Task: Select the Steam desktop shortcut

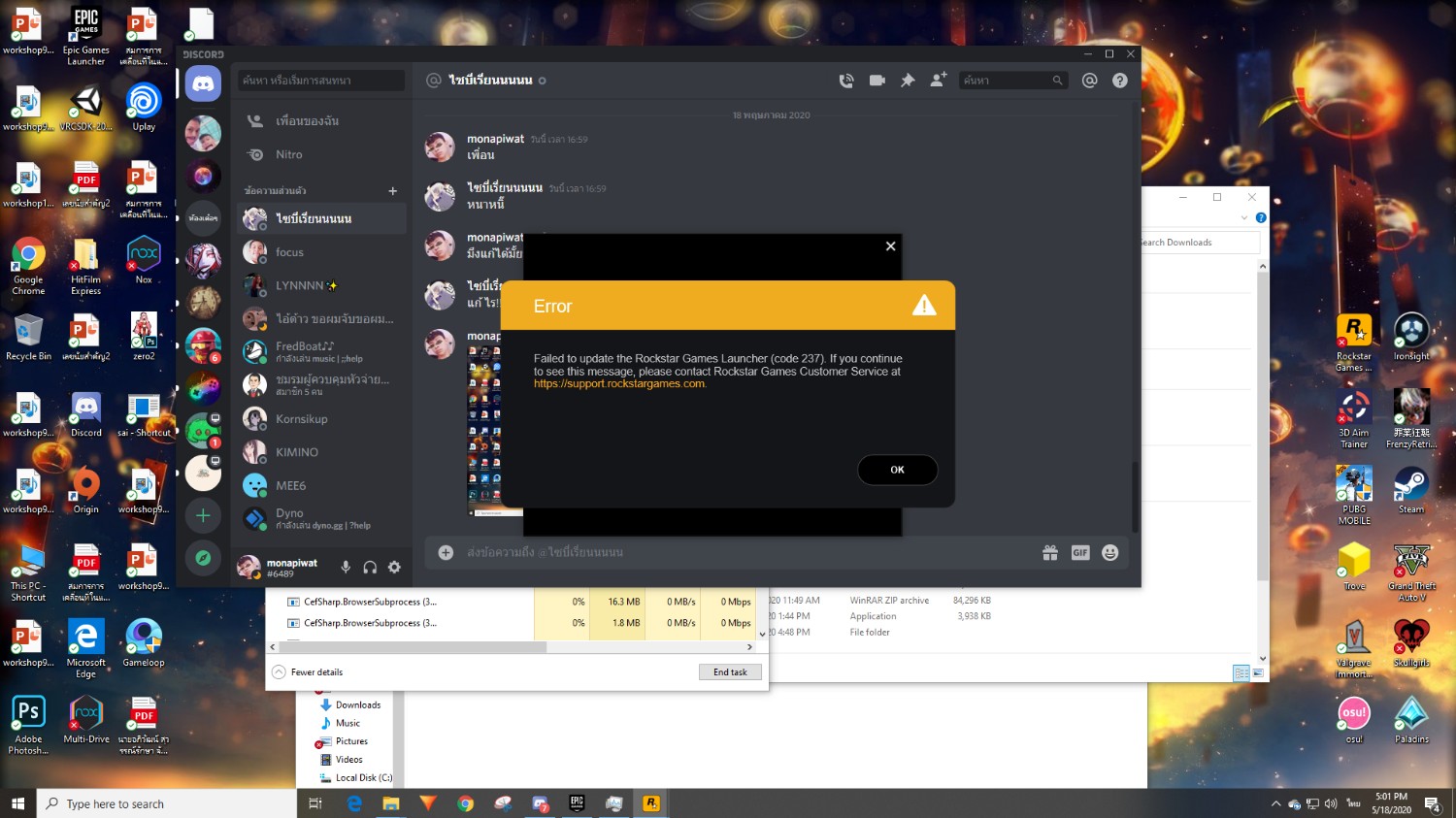Action: tap(1411, 490)
